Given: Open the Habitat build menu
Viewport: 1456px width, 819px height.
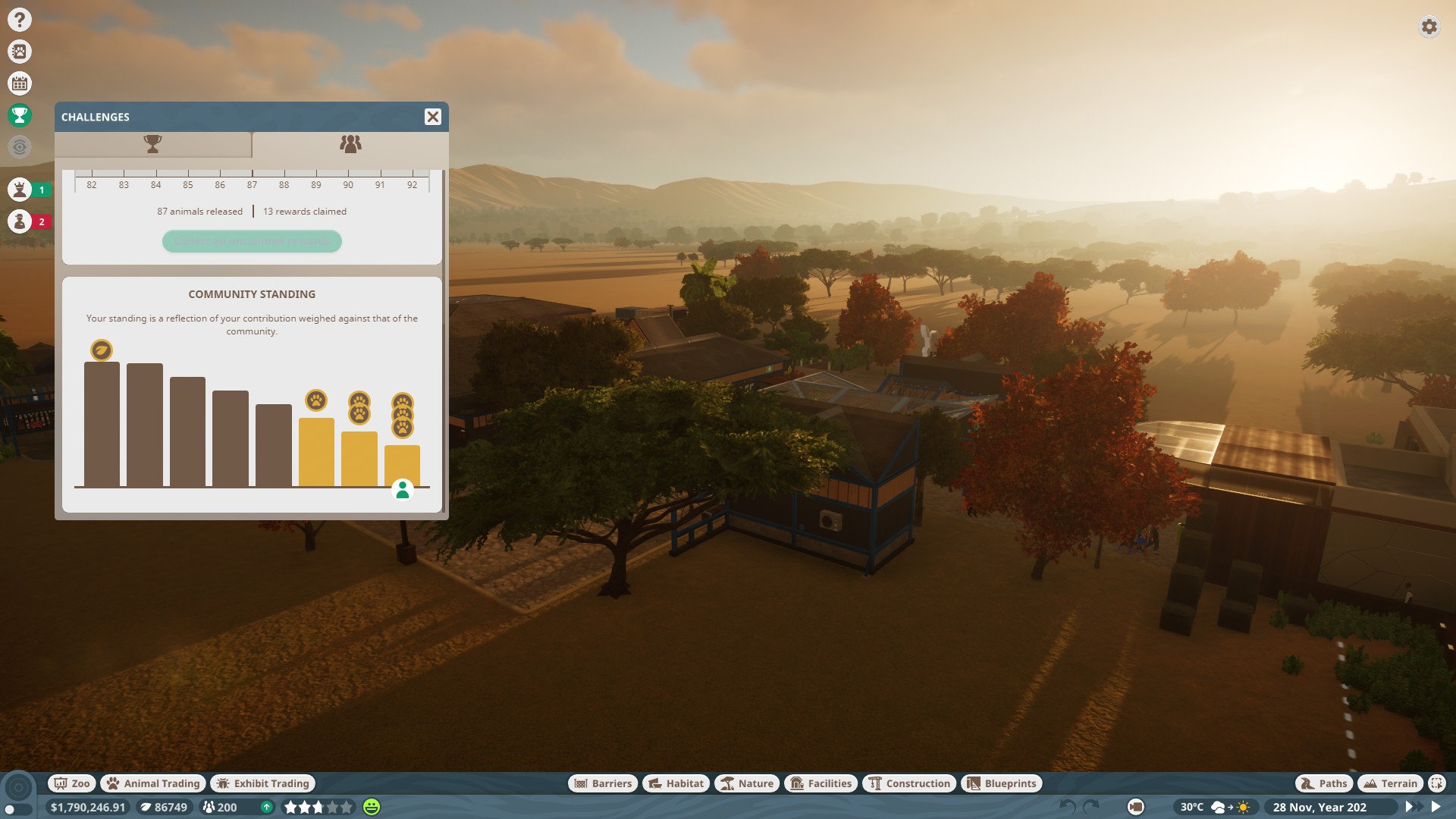Looking at the screenshot, I should pyautogui.click(x=676, y=783).
